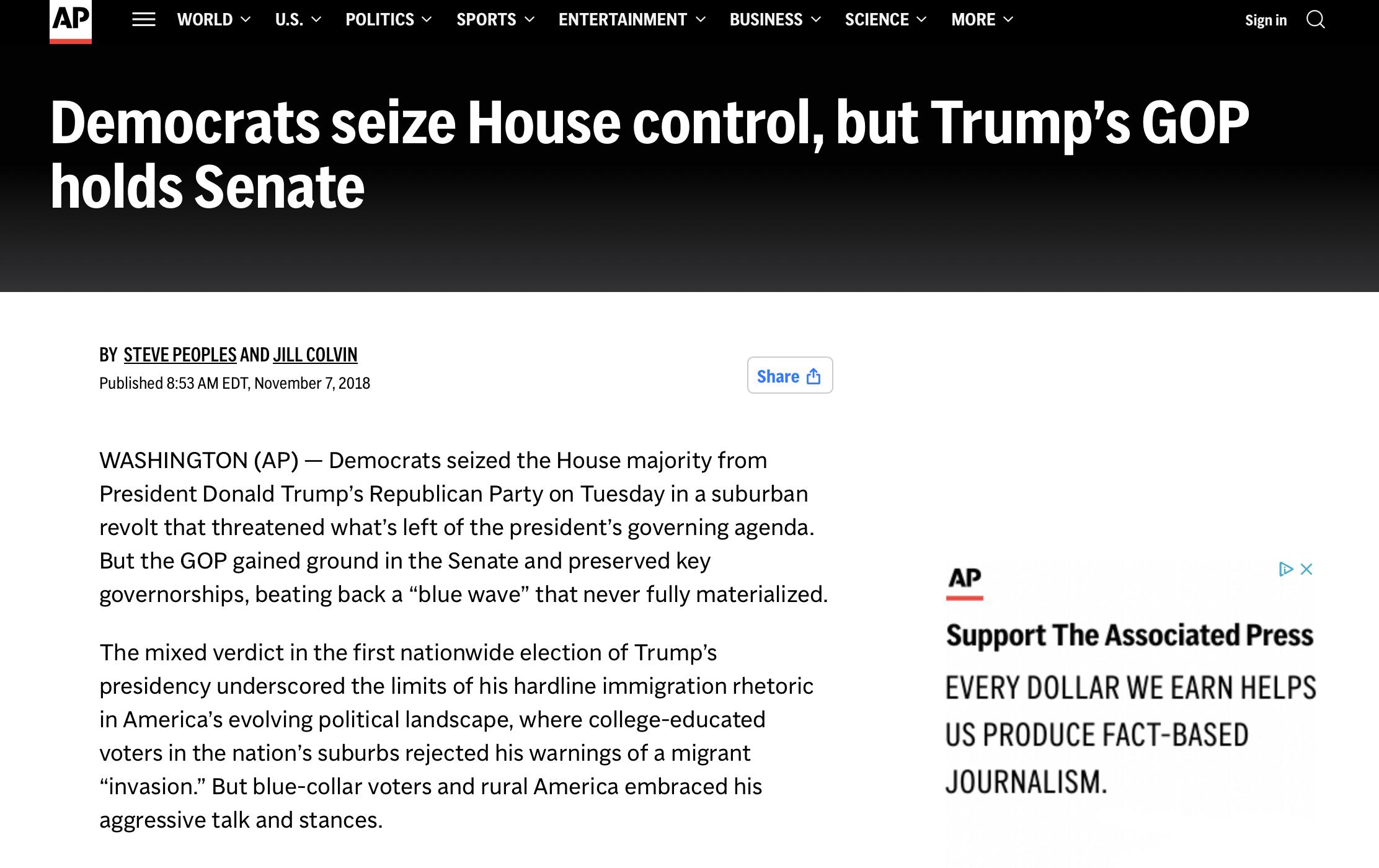Viewport: 1379px width, 868px height.
Task: Open the search magnifier icon
Action: 1316,20
